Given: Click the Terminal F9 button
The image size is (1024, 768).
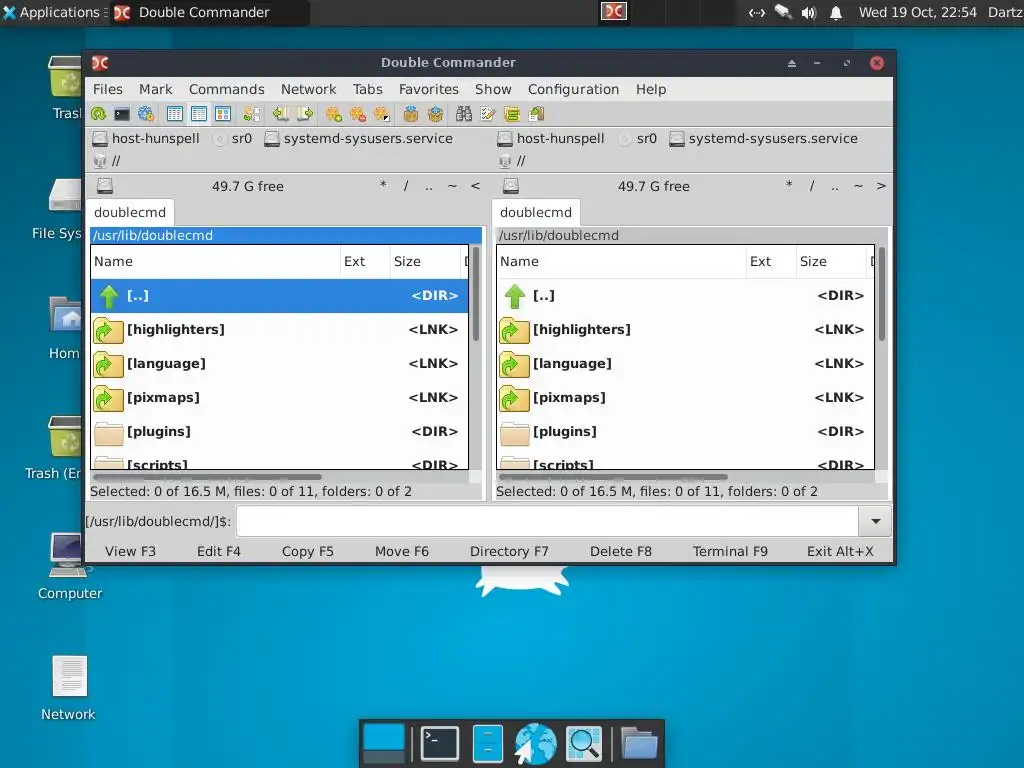Looking at the screenshot, I should [x=730, y=551].
